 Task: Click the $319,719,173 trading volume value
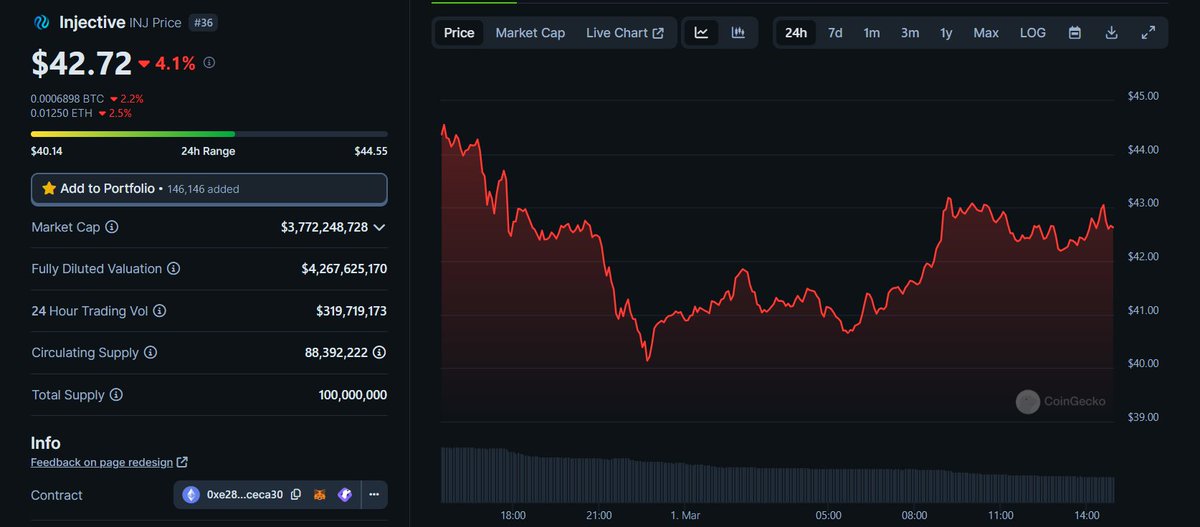[x=351, y=311]
